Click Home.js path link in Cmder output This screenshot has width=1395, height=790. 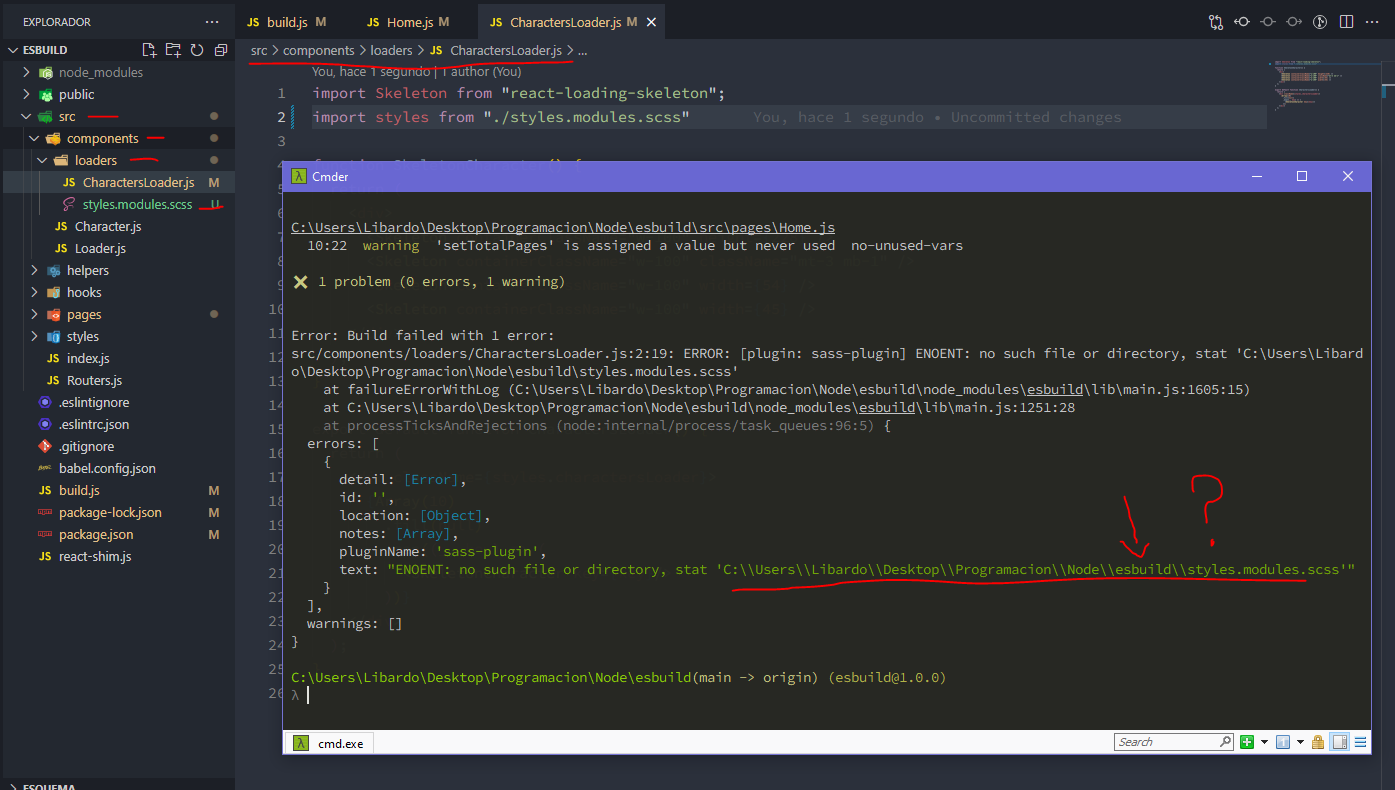tap(563, 227)
